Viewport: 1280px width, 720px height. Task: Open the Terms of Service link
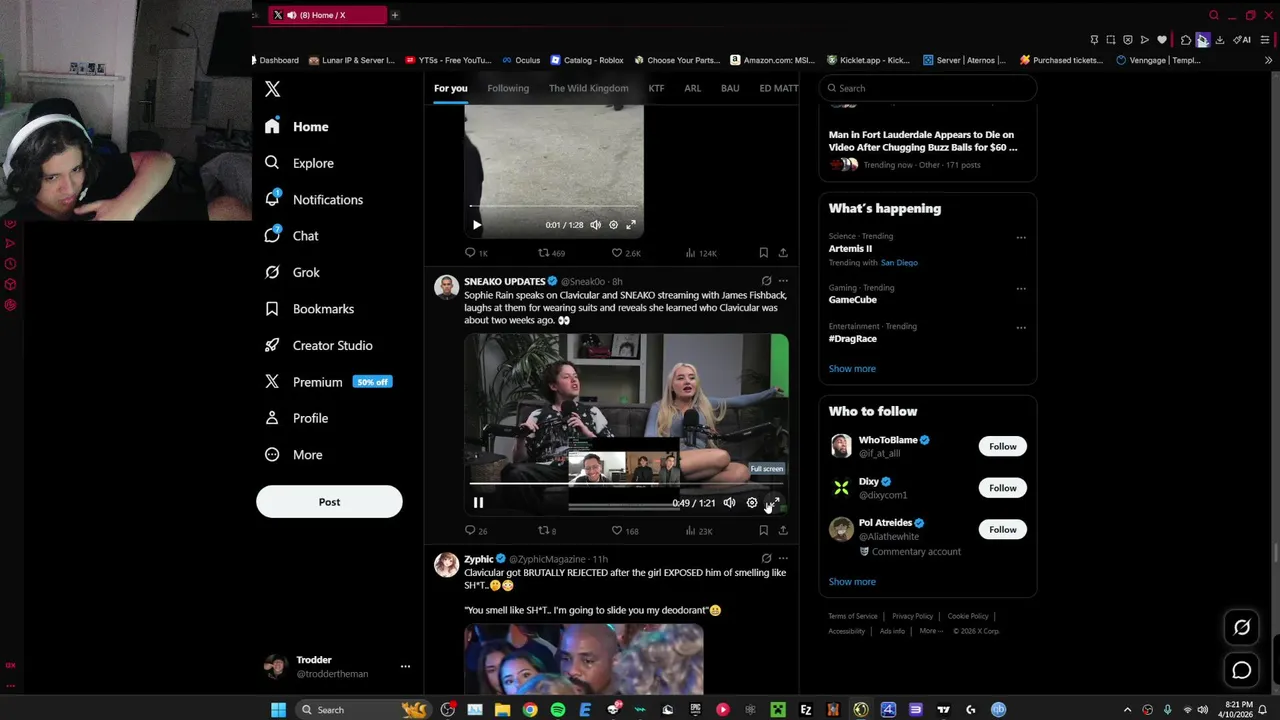(x=853, y=616)
